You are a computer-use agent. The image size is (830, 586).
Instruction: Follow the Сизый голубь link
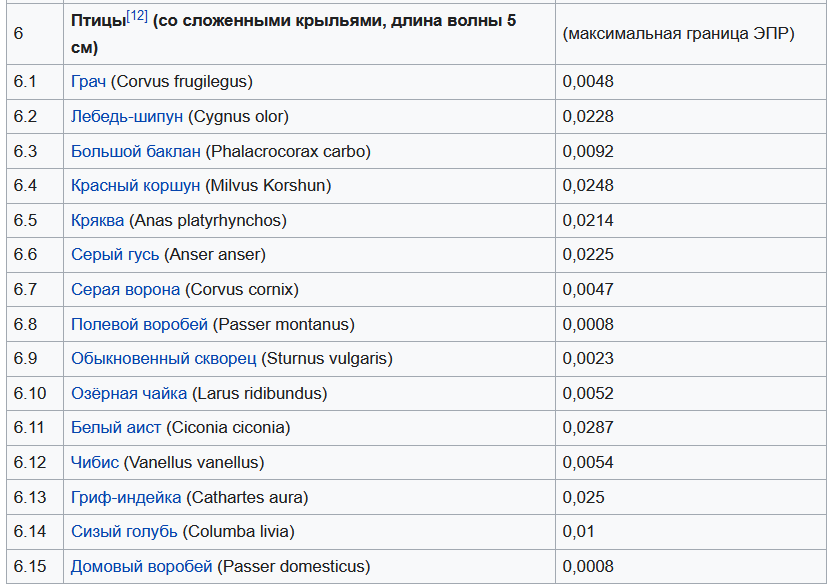(x=124, y=532)
